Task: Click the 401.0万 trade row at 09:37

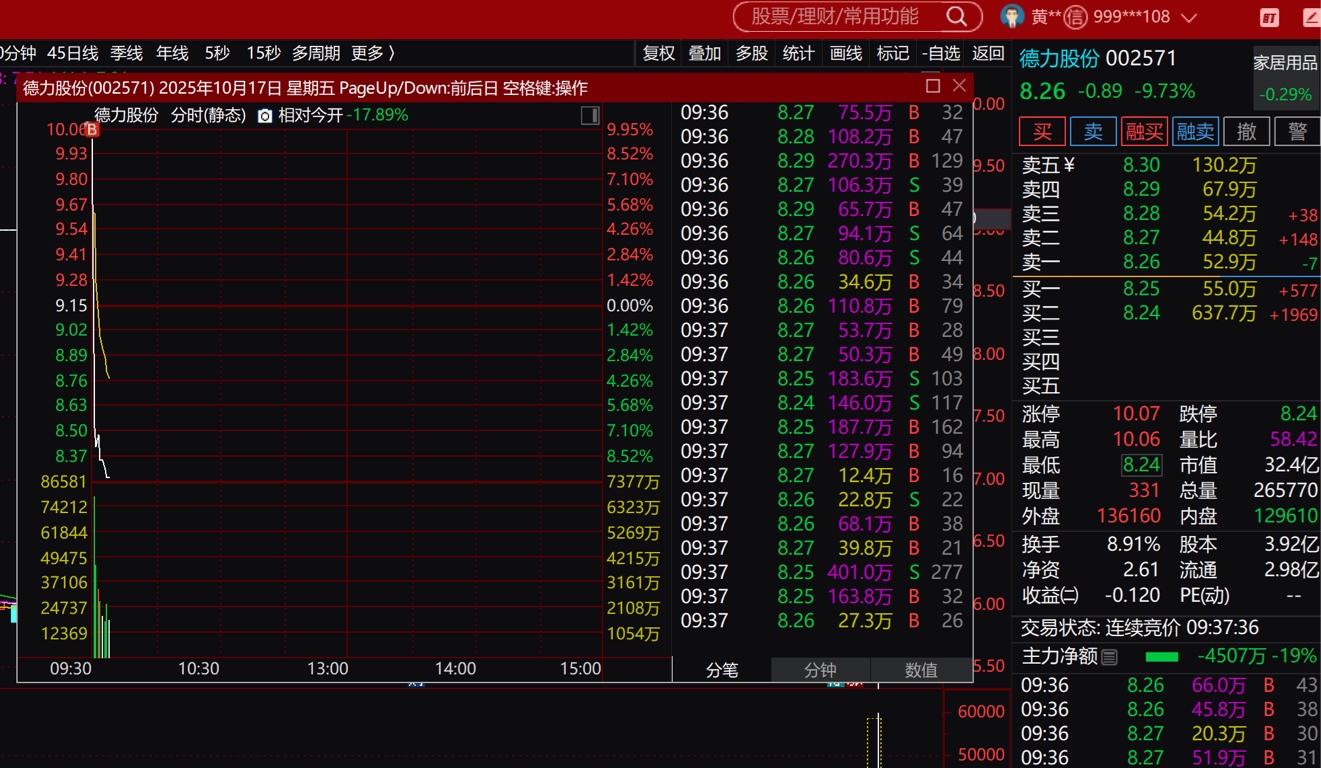Action: point(822,573)
